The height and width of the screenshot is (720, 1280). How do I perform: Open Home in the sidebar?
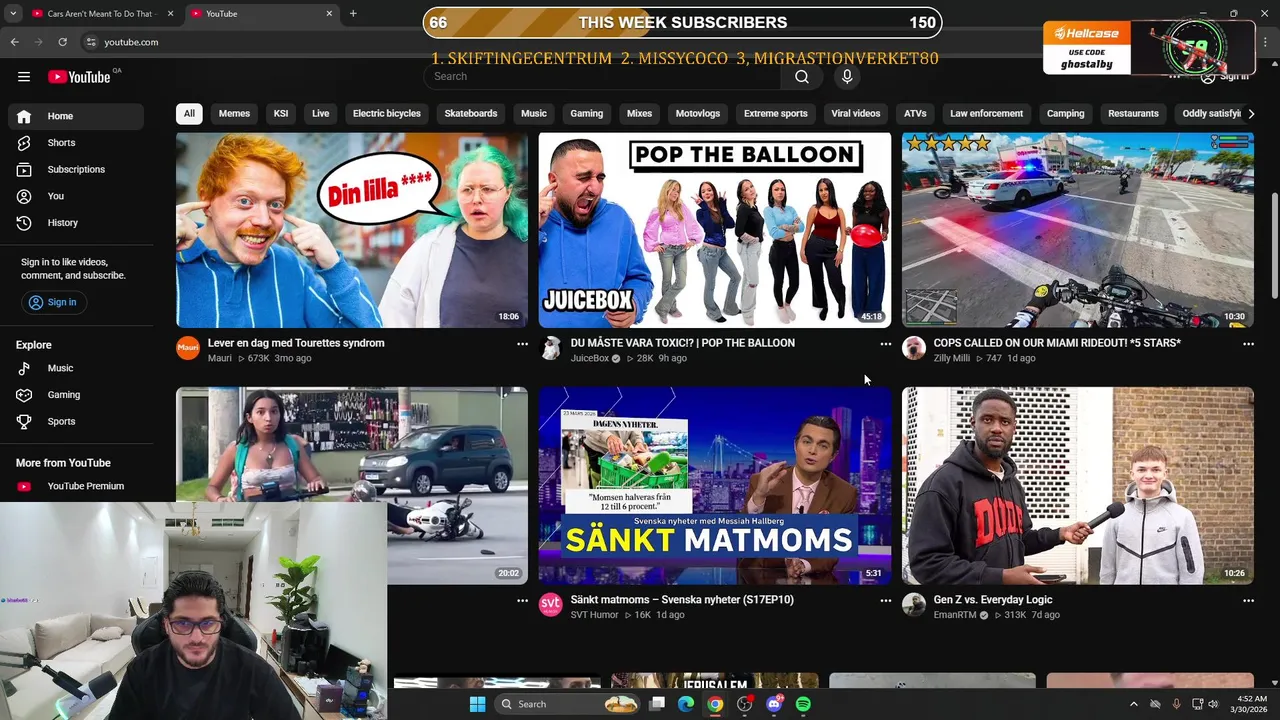tap(76, 116)
